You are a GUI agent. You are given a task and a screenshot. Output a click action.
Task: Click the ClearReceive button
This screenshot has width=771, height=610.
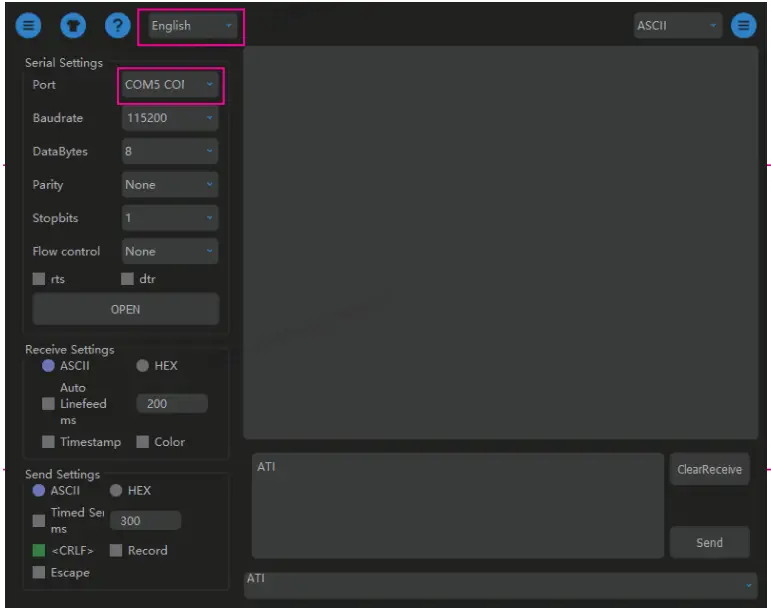710,469
